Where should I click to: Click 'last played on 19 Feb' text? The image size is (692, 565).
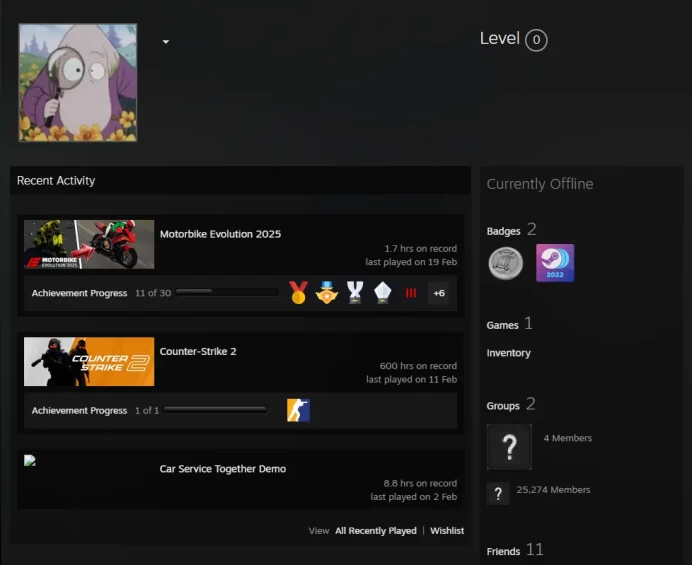coord(411,262)
